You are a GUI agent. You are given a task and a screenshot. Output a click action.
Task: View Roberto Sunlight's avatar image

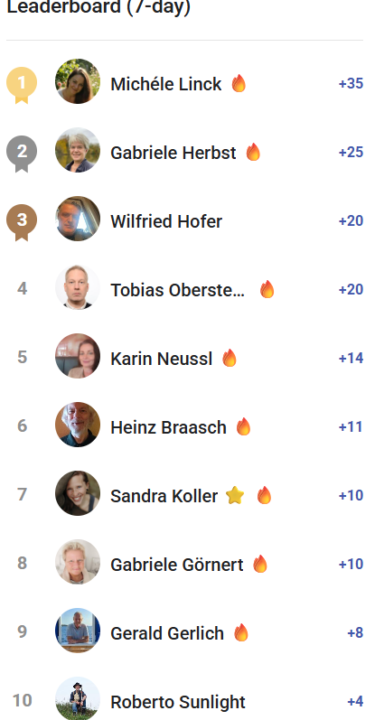(78, 698)
